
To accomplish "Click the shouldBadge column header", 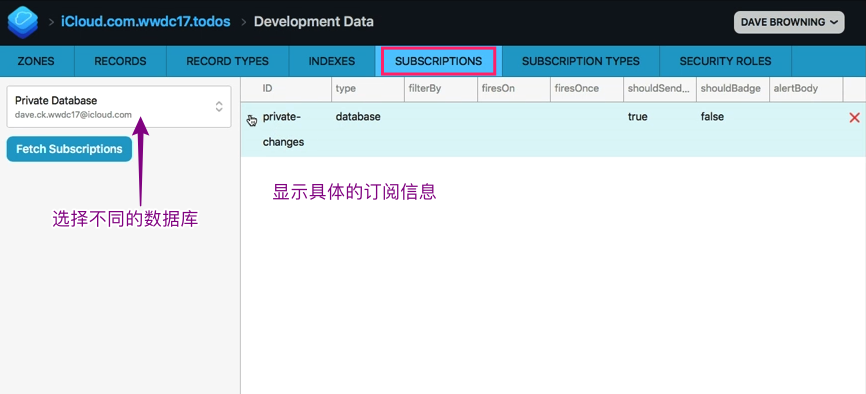I will point(732,88).
